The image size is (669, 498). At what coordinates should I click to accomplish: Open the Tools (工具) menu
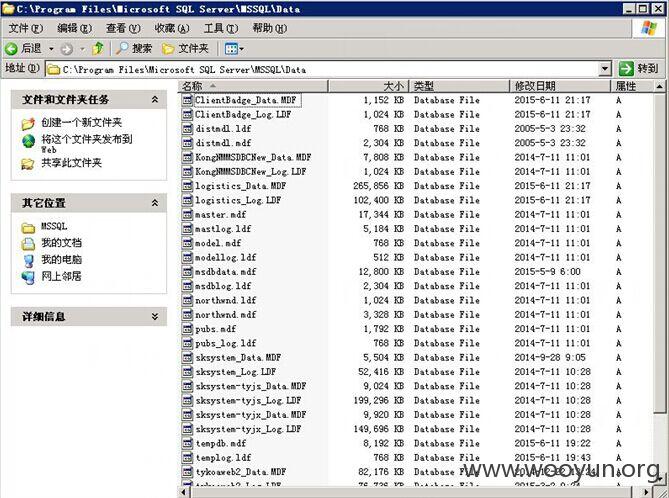coord(221,28)
